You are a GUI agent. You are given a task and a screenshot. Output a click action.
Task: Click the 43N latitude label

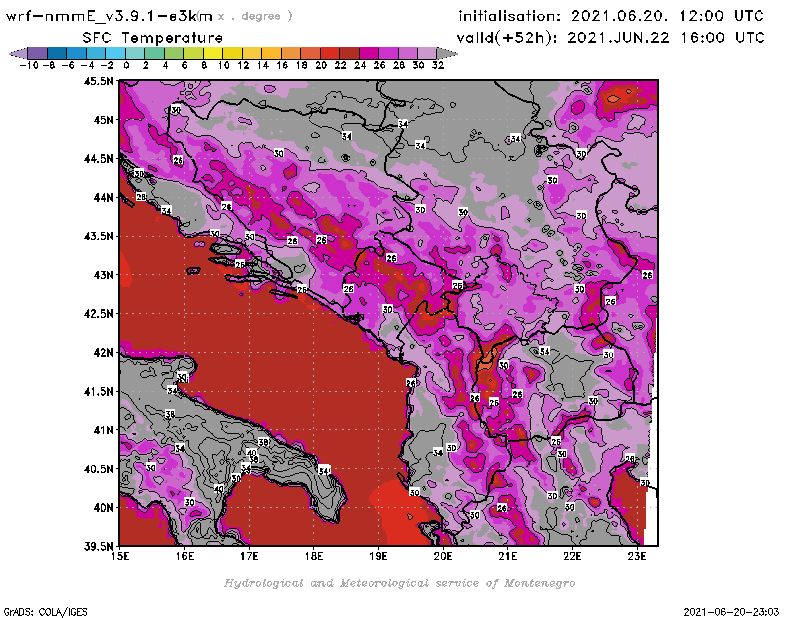pyautogui.click(x=103, y=275)
